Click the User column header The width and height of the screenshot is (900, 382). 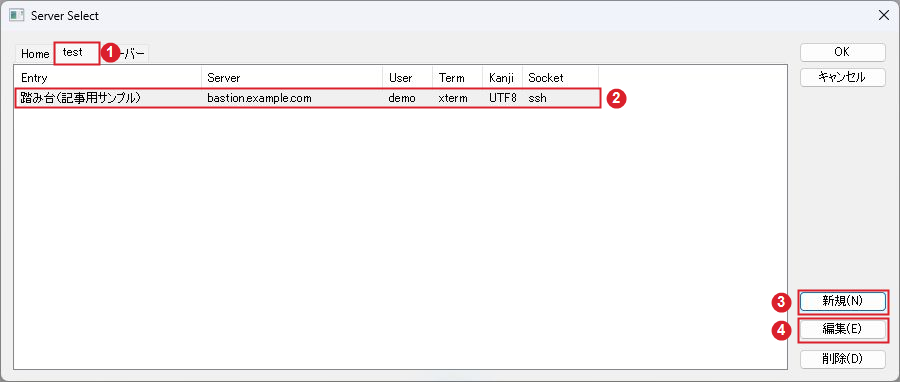408,77
